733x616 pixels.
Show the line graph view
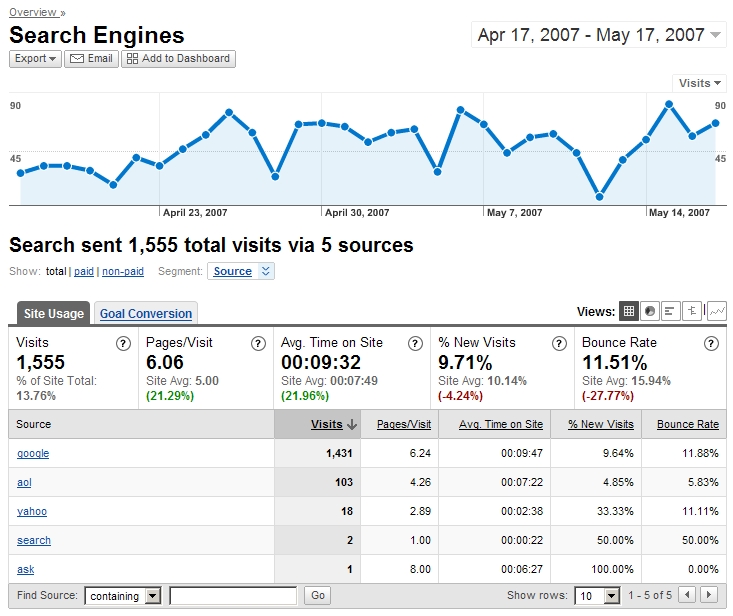(x=716, y=312)
